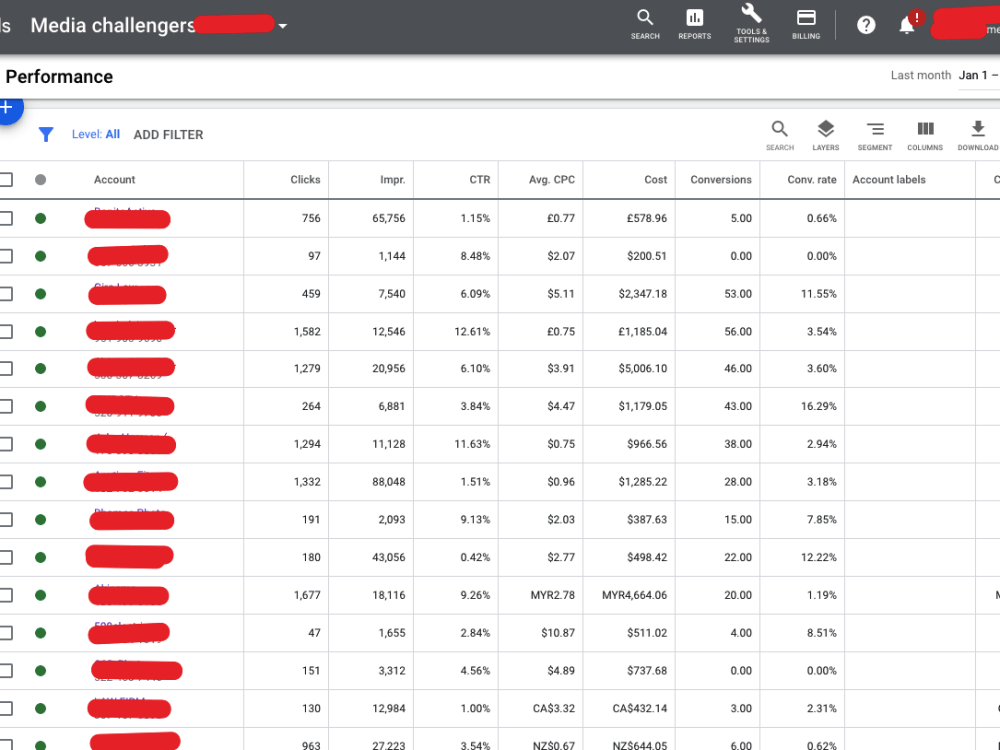Click impressions value 43,056
Image resolution: width=1000 pixels, height=750 pixels.
click(x=388, y=557)
